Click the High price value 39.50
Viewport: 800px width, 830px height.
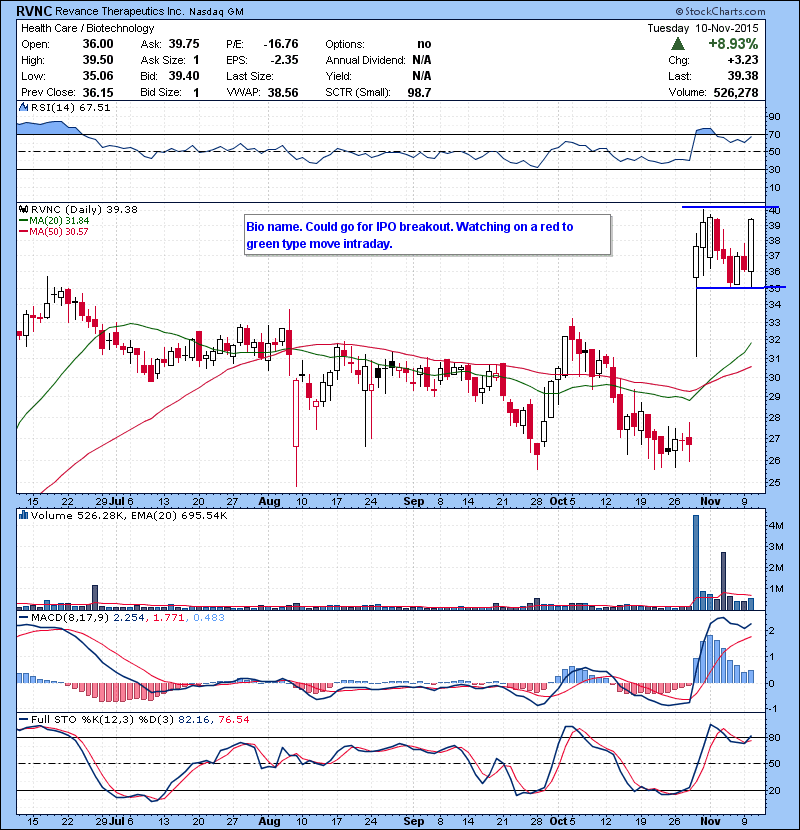point(98,60)
